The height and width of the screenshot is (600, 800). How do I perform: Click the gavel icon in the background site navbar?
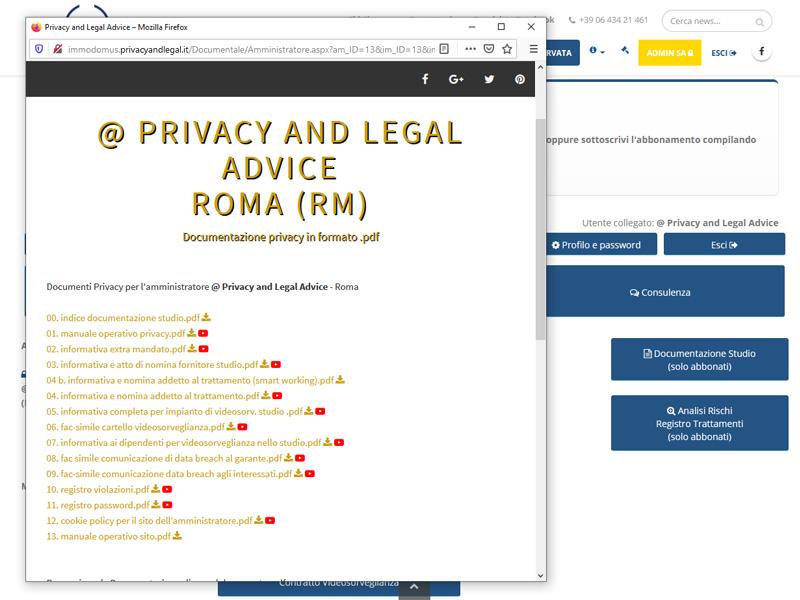click(625, 50)
